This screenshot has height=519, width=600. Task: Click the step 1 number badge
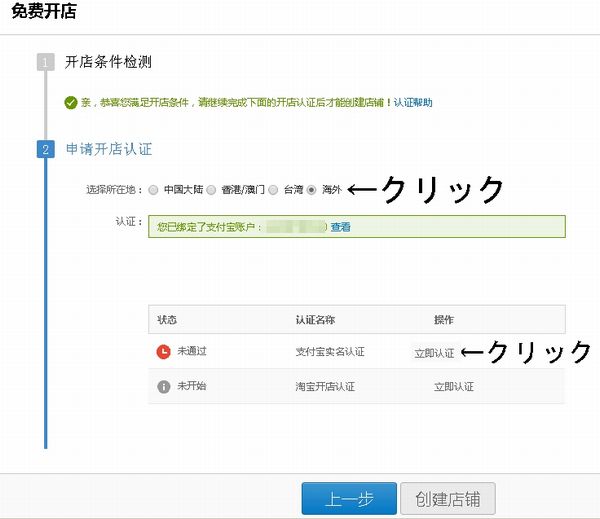click(45, 62)
